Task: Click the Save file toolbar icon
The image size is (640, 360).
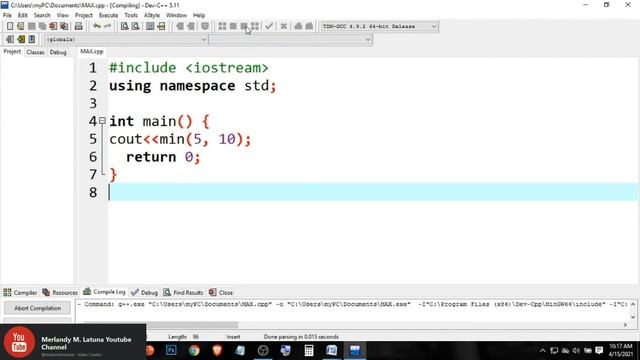Action: tap(31, 26)
